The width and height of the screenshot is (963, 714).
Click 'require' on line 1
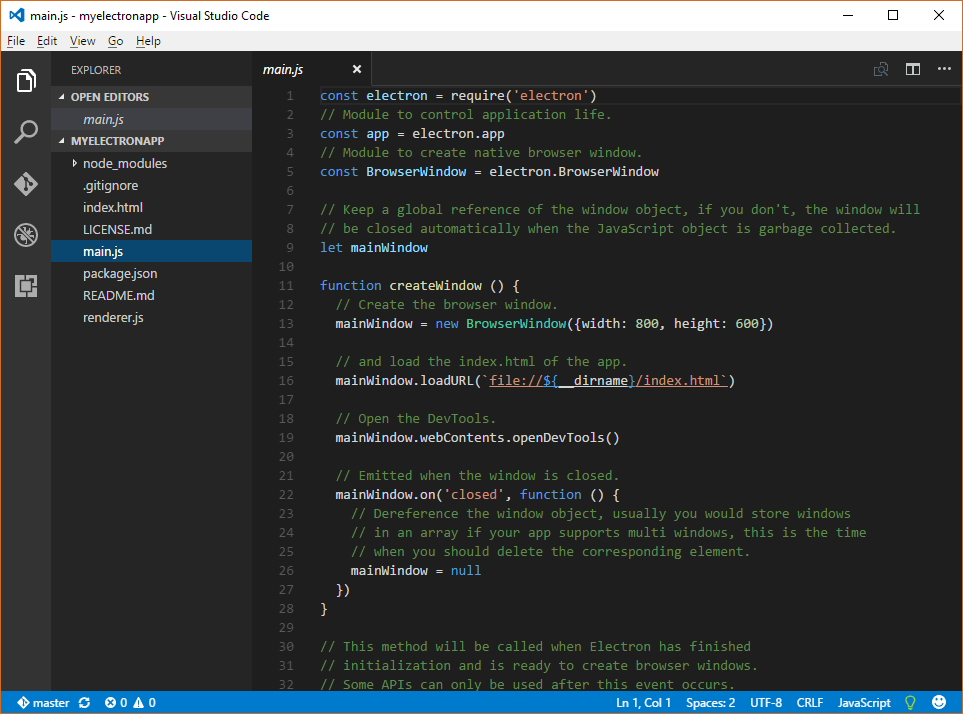(x=478, y=96)
